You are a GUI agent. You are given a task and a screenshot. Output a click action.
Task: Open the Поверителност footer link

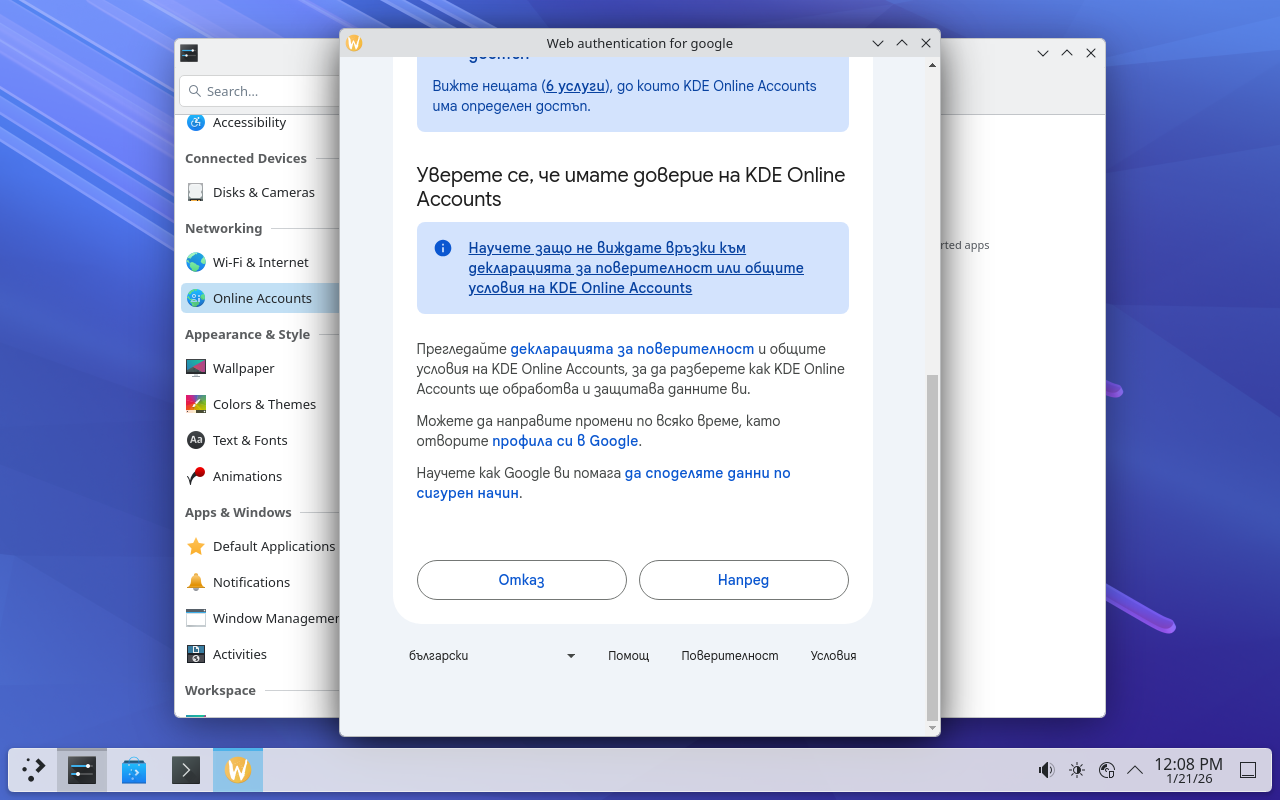tap(729, 656)
